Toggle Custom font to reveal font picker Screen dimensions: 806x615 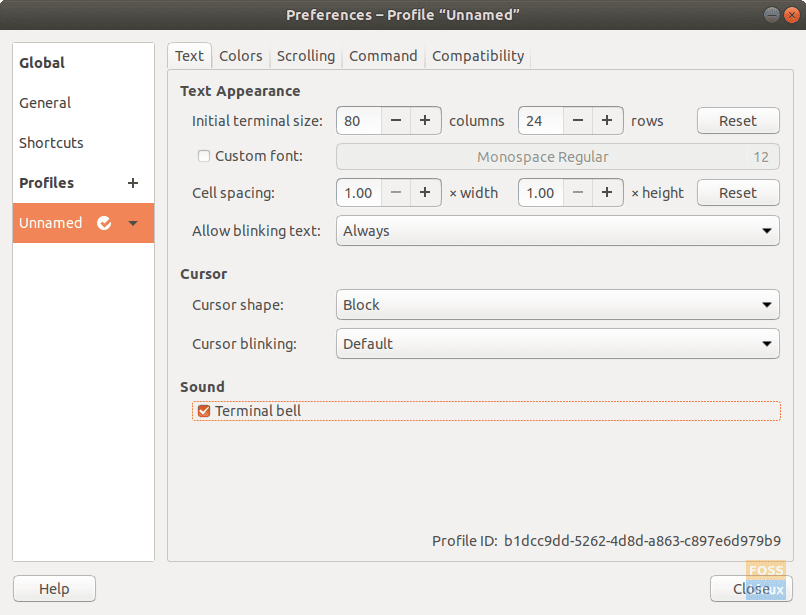204,156
